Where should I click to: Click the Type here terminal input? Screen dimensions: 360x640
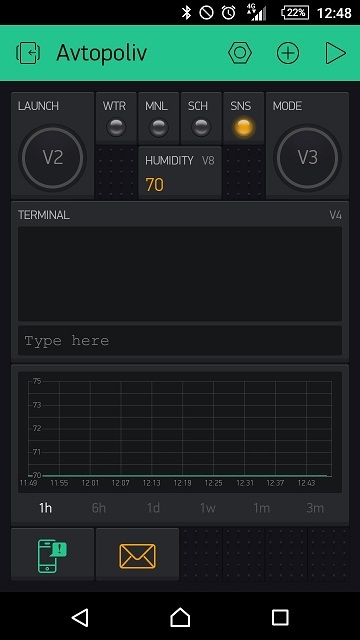(180, 340)
